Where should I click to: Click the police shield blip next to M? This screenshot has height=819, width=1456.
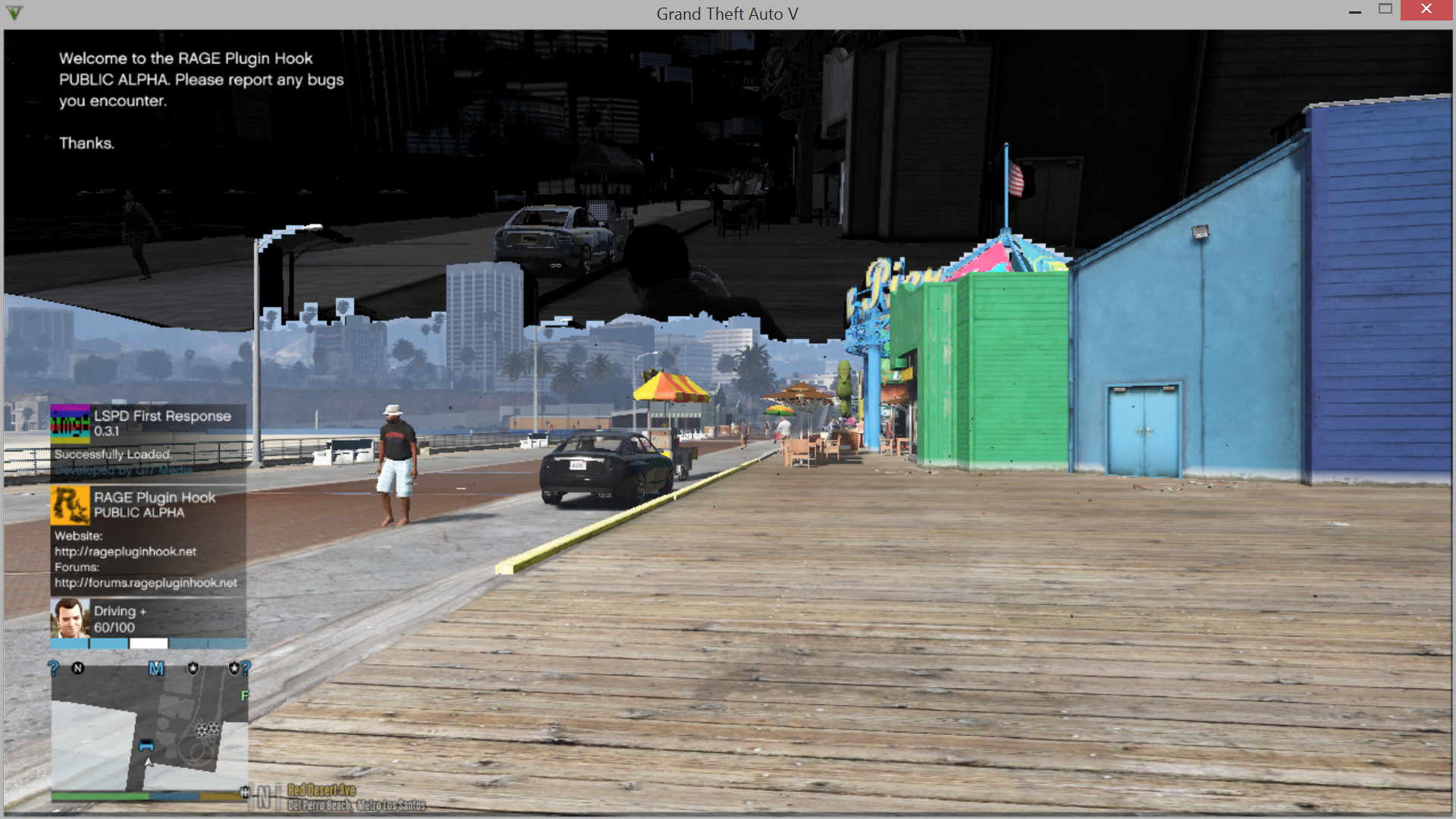coord(193,668)
